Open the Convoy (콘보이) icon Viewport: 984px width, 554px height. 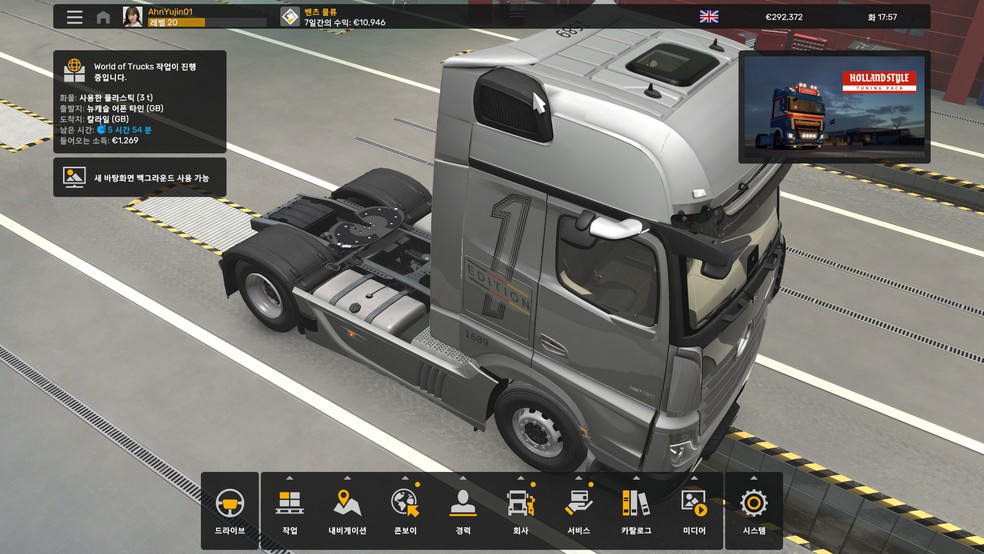pyautogui.click(x=405, y=503)
